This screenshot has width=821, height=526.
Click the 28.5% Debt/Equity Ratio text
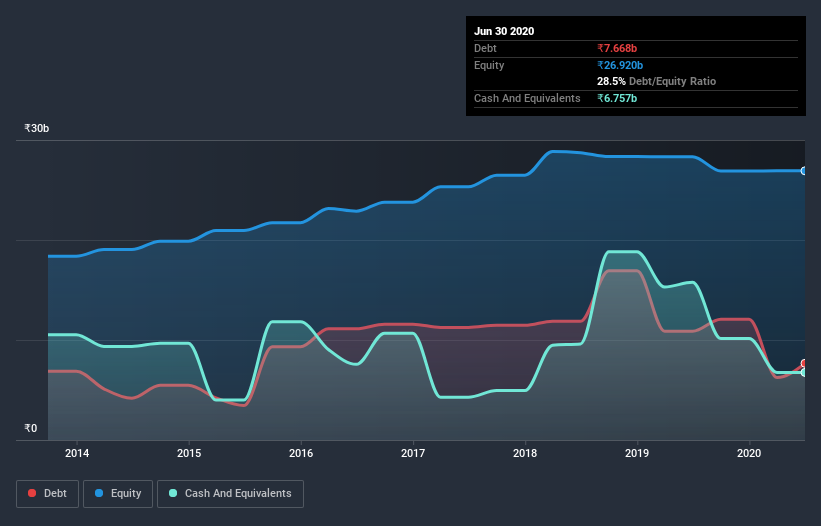[x=657, y=81]
